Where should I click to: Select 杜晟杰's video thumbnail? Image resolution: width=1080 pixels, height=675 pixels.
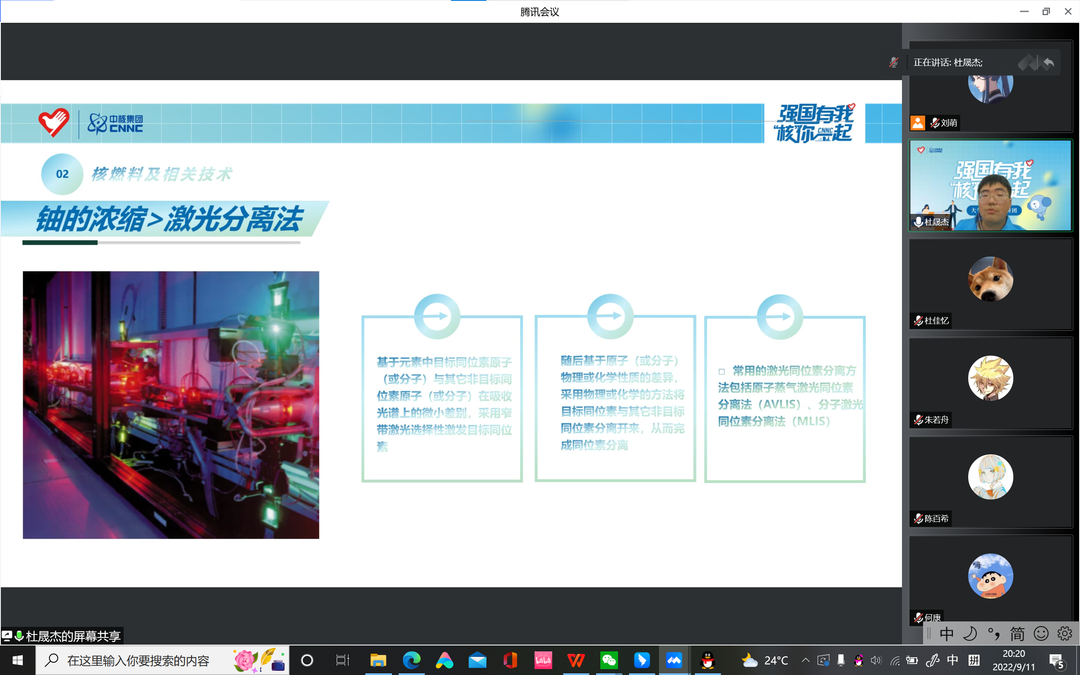point(989,185)
